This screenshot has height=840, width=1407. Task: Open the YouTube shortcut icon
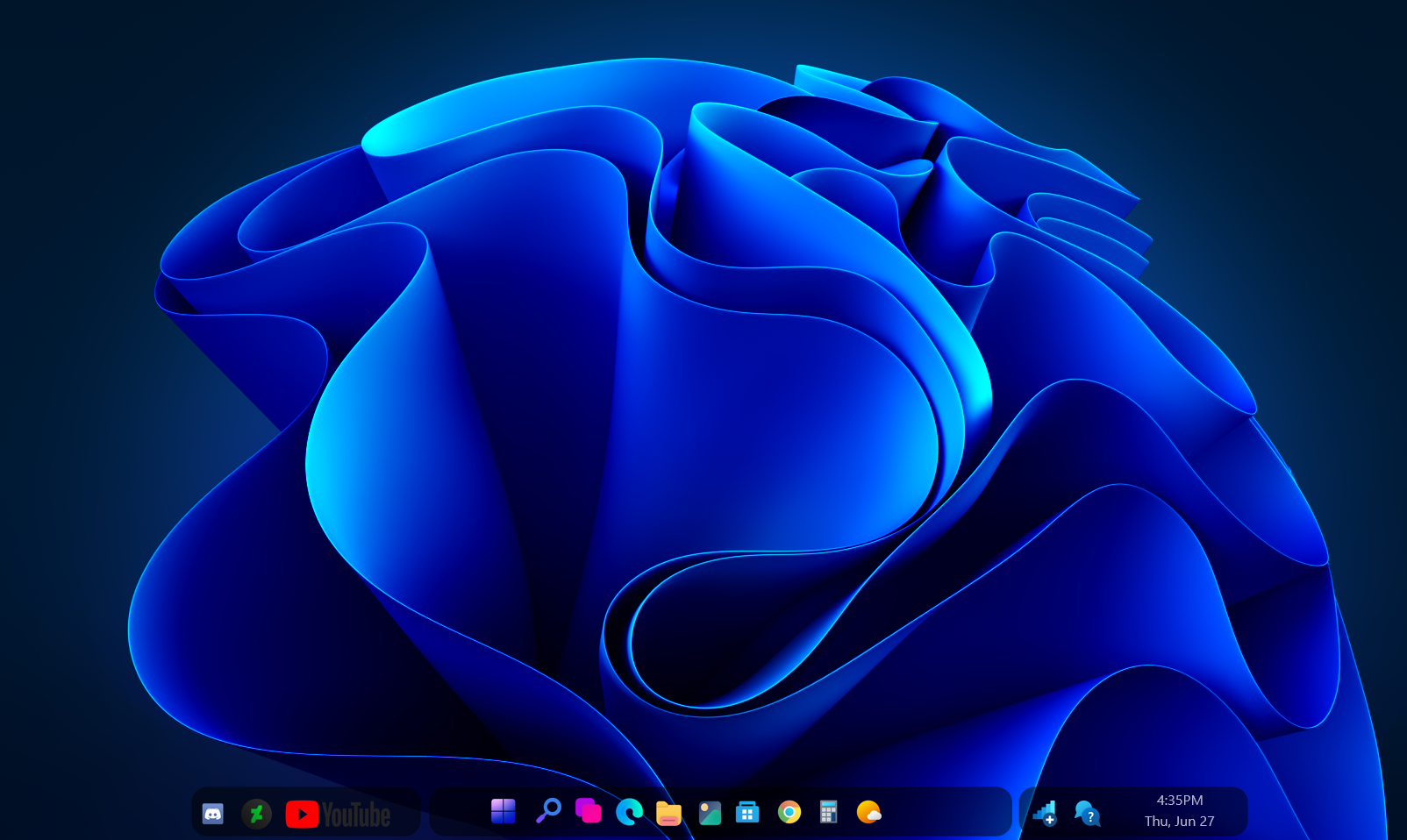pyautogui.click(x=302, y=814)
